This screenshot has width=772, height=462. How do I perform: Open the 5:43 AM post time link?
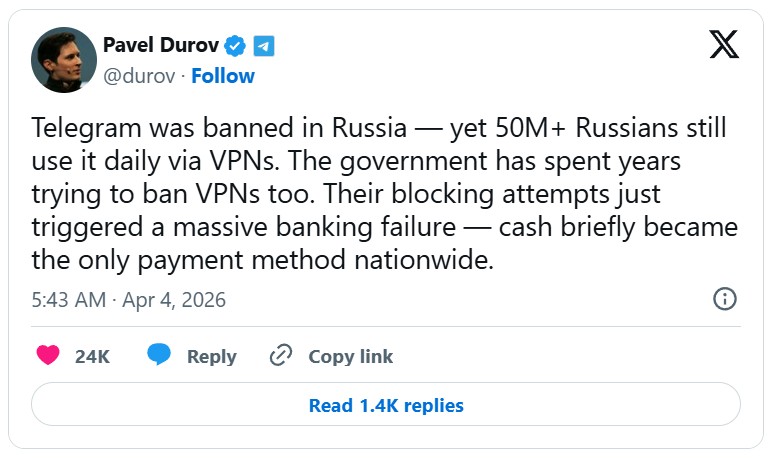click(69, 299)
